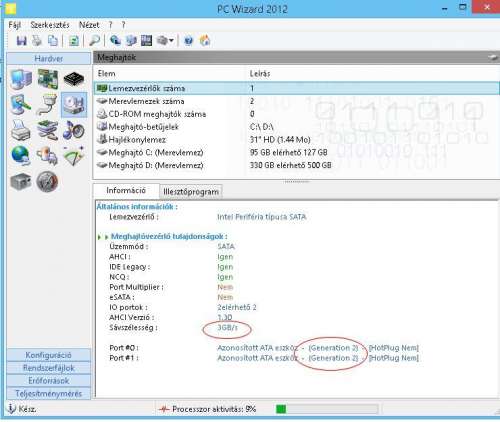Switch to the Információ tab
Viewport: 500px width, 422px height.
coord(126,190)
